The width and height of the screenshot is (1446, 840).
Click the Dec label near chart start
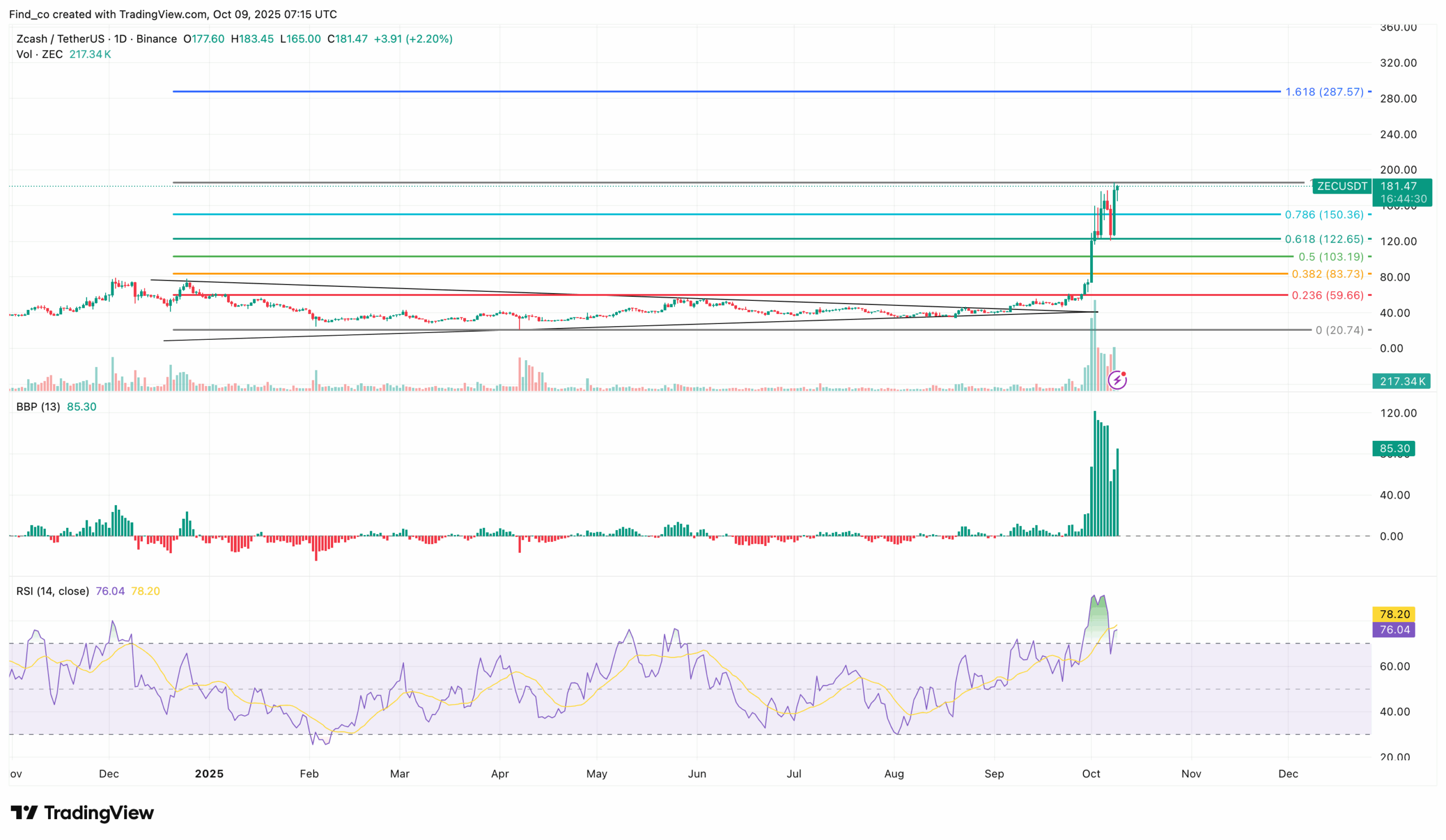tap(109, 773)
